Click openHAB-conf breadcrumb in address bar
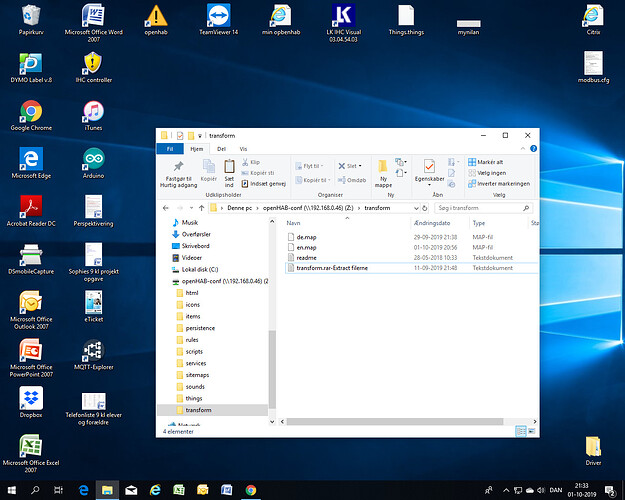Viewport: 625px width, 500px height. pyautogui.click(x=308, y=208)
